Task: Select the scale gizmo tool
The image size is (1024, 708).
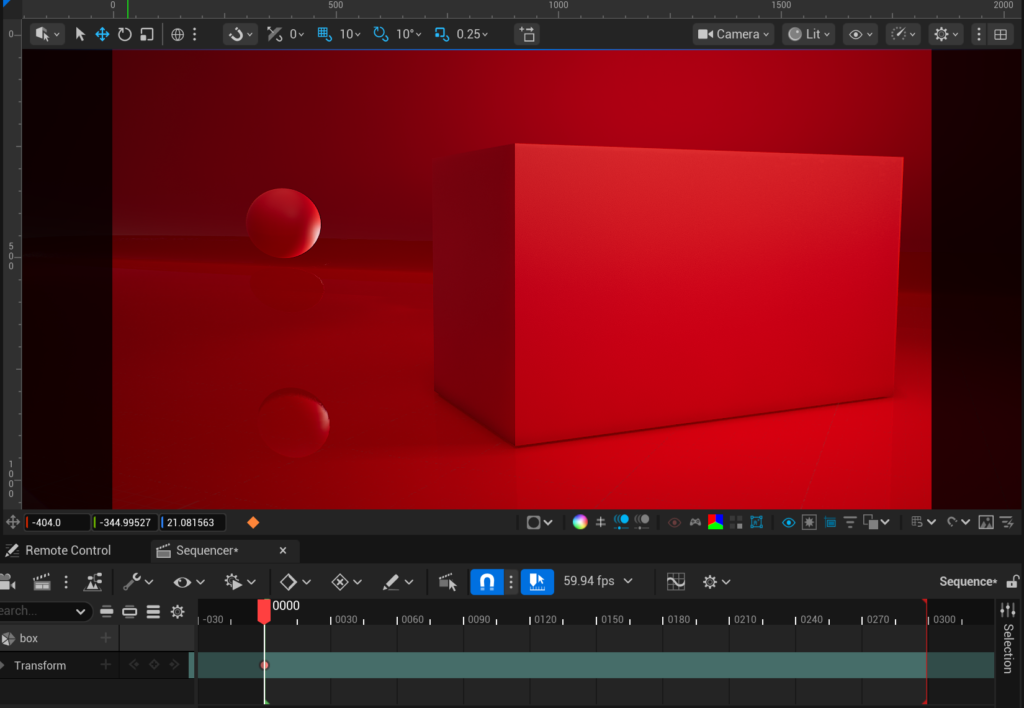Action: tap(147, 34)
